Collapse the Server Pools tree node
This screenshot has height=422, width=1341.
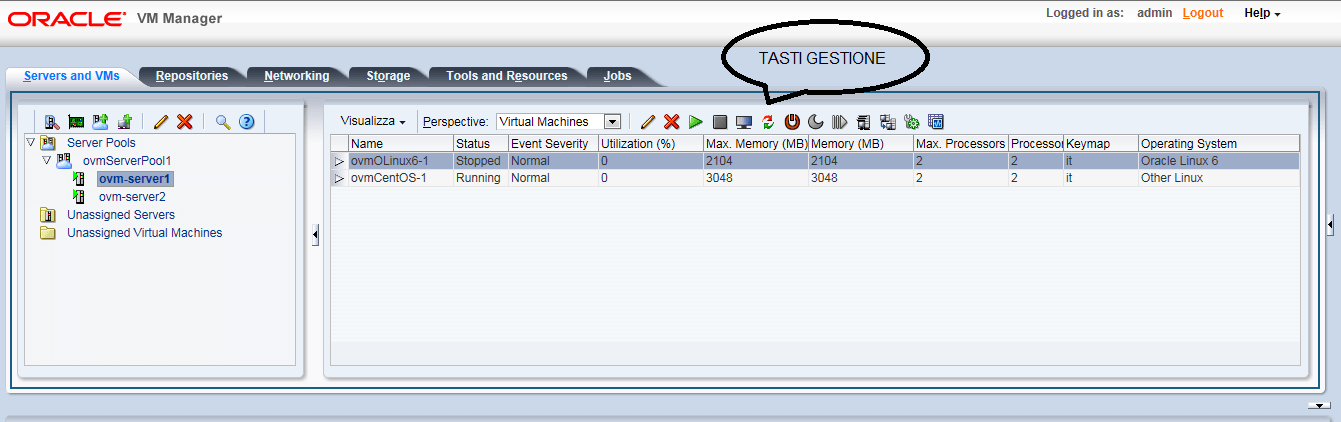point(31,143)
